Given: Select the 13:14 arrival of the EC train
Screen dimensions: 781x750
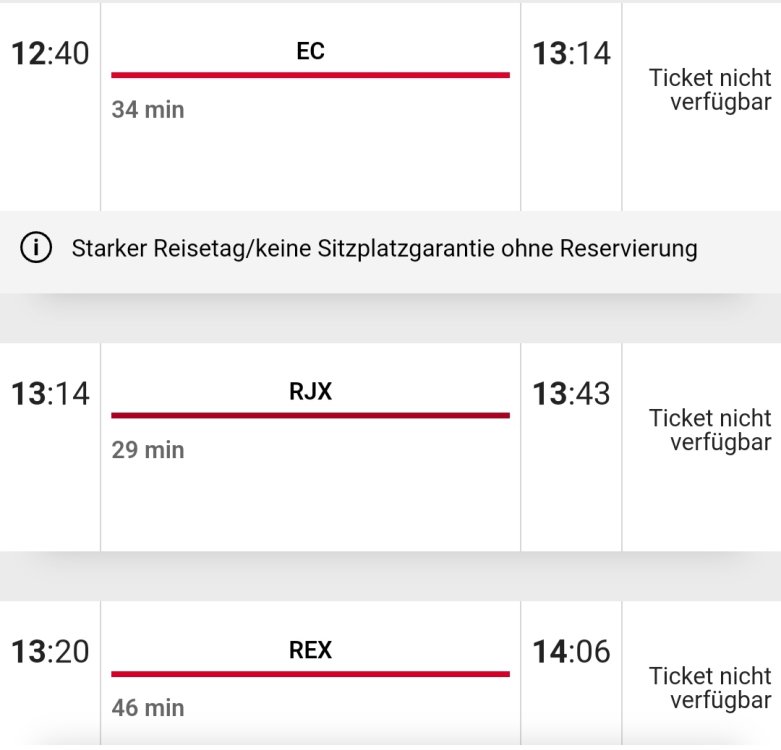Looking at the screenshot, I should point(571,53).
